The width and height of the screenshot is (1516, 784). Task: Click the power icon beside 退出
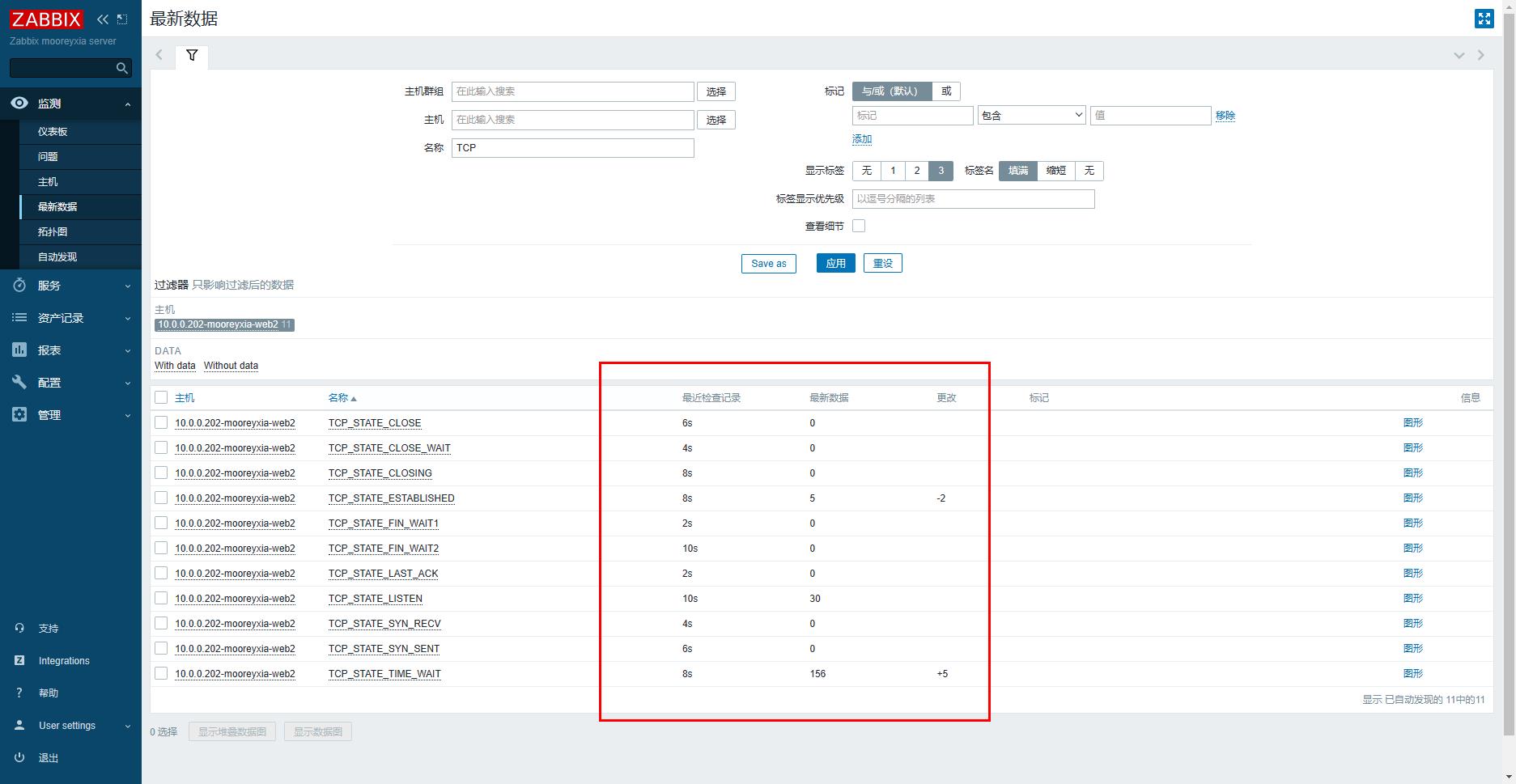(19, 757)
